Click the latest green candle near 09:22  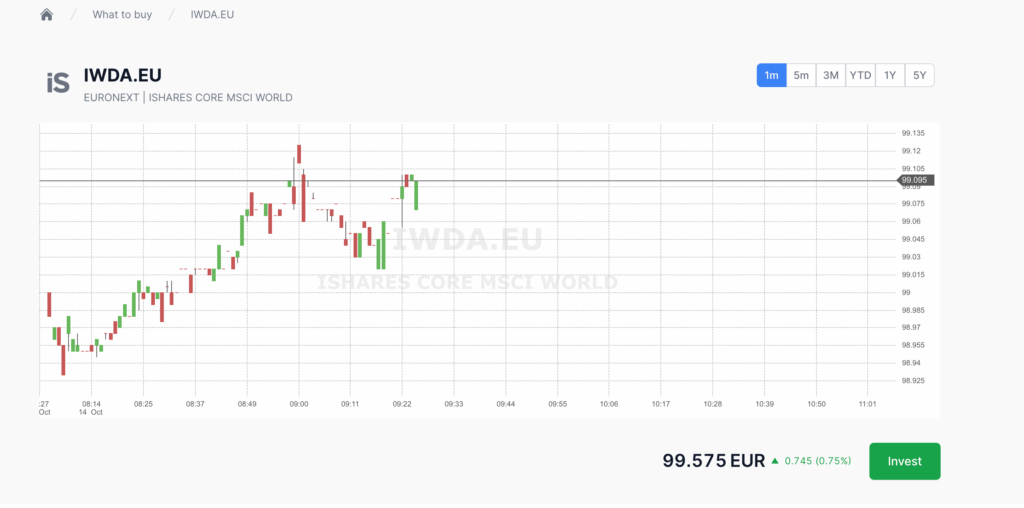pyautogui.click(x=415, y=194)
